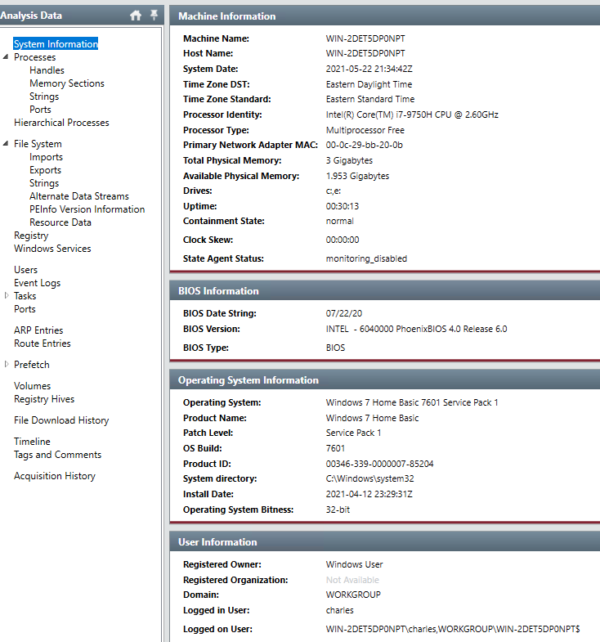View Event Logs
Screen dimensions: 600x642
[x=37, y=283]
